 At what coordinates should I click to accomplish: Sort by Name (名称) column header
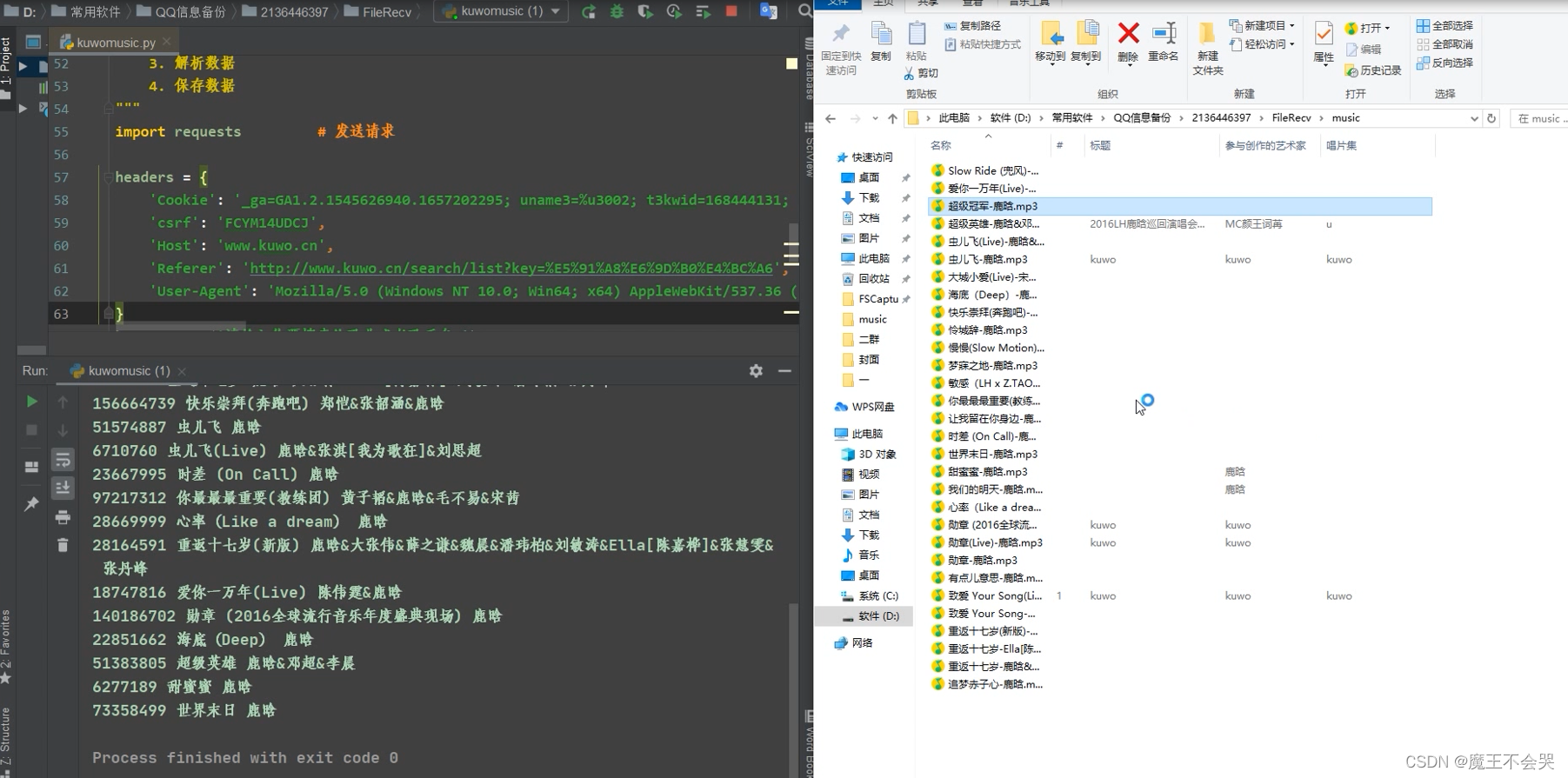pyautogui.click(x=940, y=145)
